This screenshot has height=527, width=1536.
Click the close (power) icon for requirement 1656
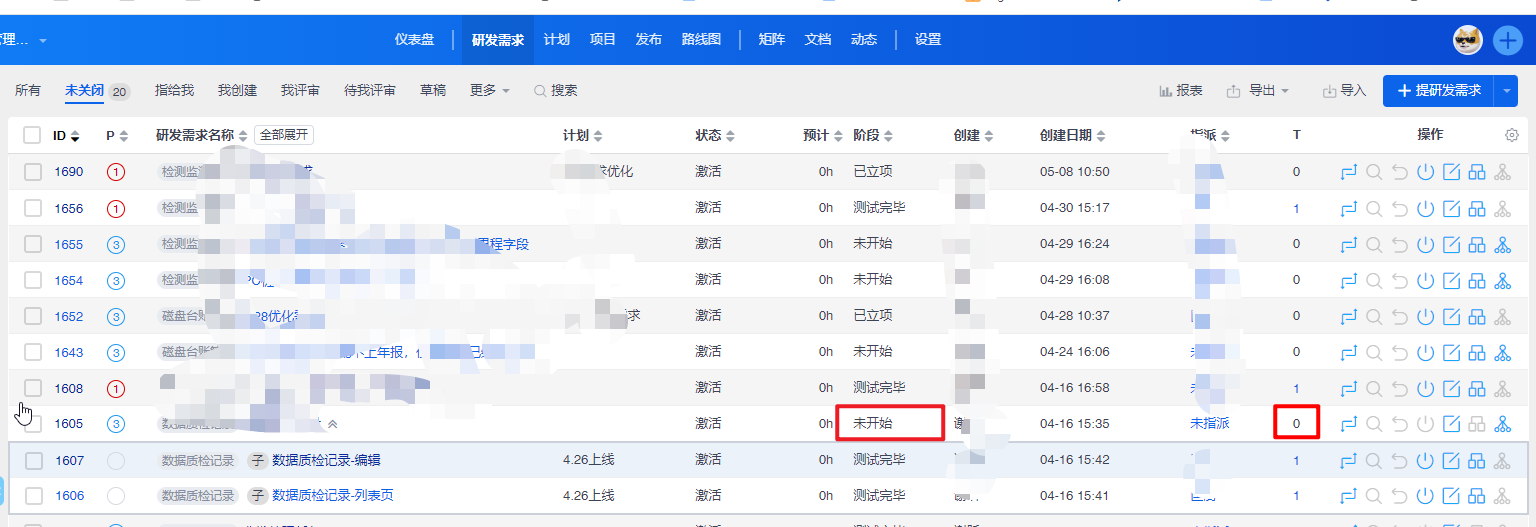(x=1426, y=208)
